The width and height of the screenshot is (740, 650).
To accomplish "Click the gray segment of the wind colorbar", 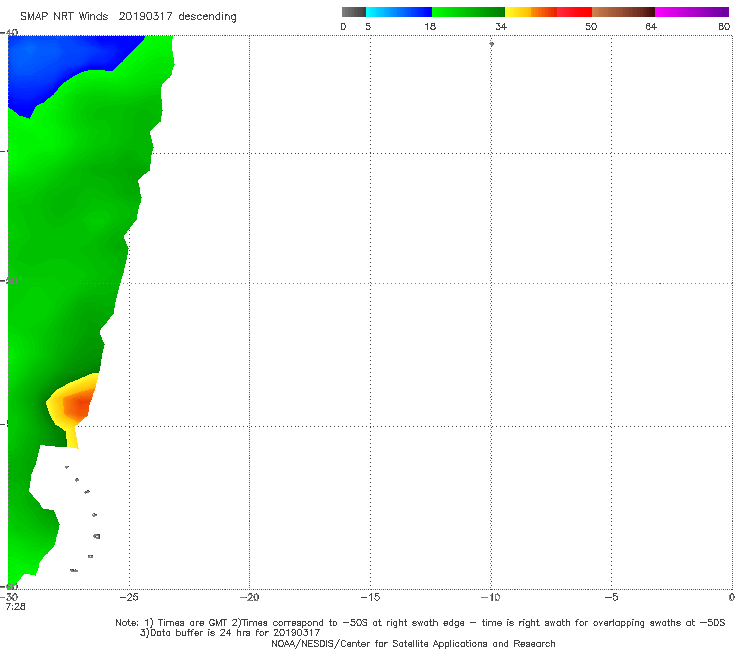I will coord(353,12).
